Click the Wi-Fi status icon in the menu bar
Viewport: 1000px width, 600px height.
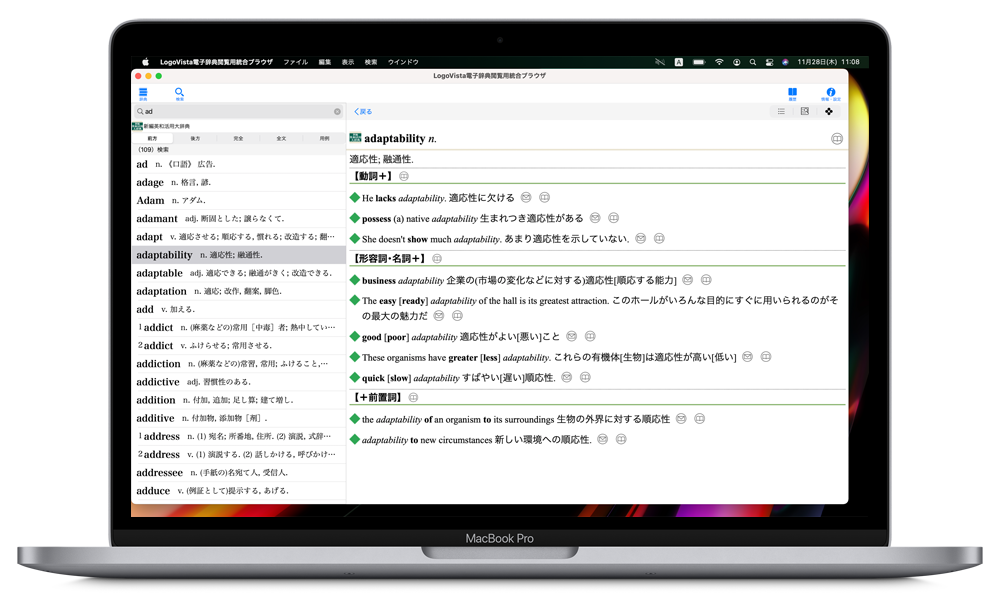(719, 62)
